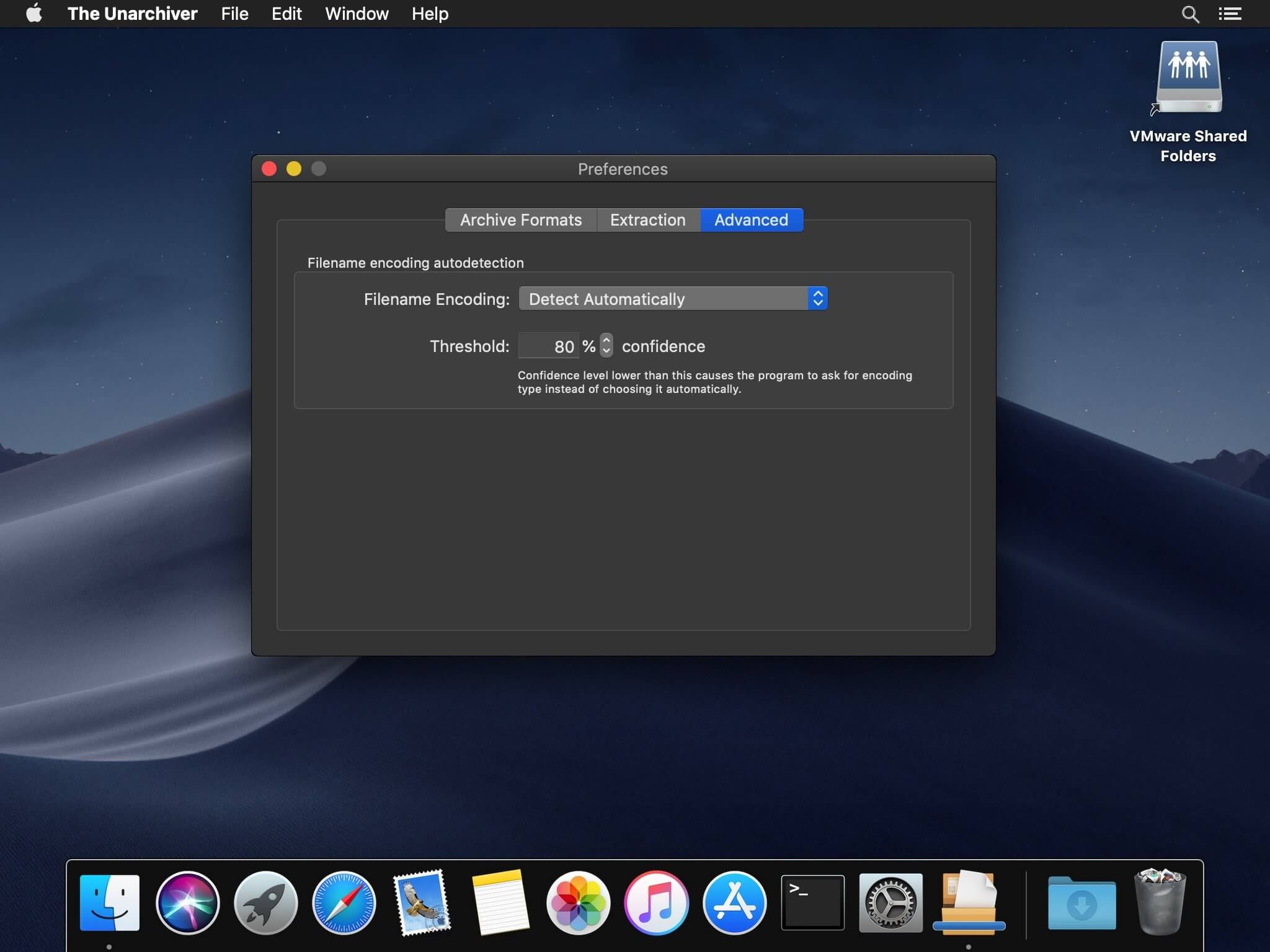Open the Help menu
This screenshot has width=1270, height=952.
[430, 14]
